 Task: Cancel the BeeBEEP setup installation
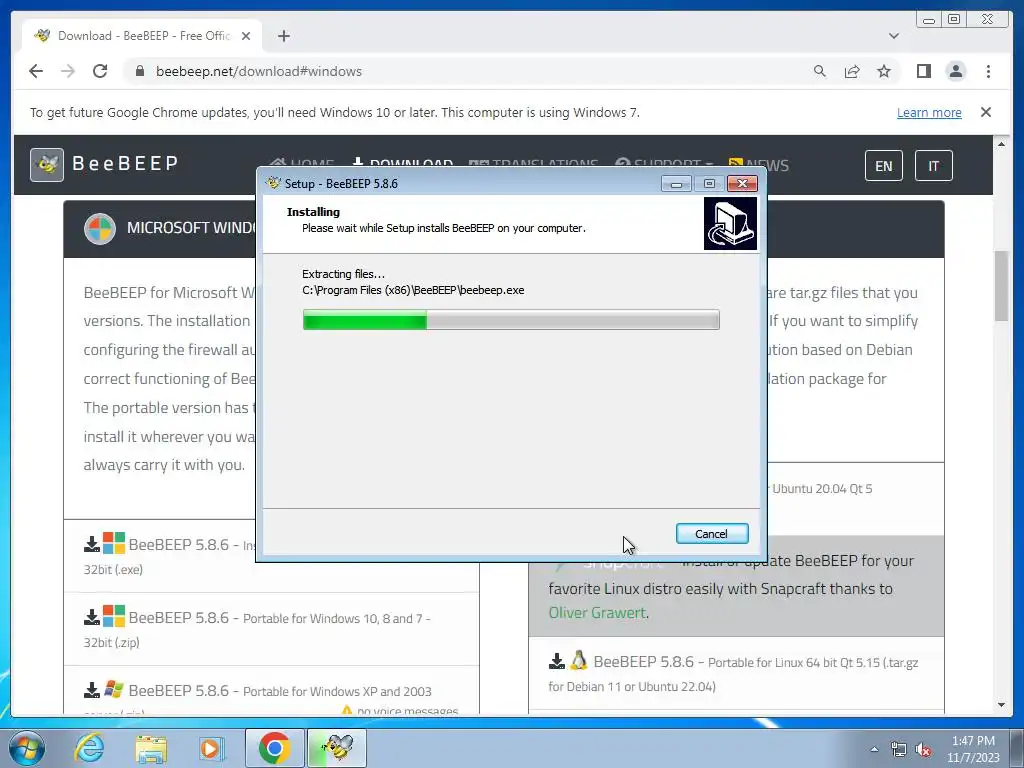[x=712, y=534]
